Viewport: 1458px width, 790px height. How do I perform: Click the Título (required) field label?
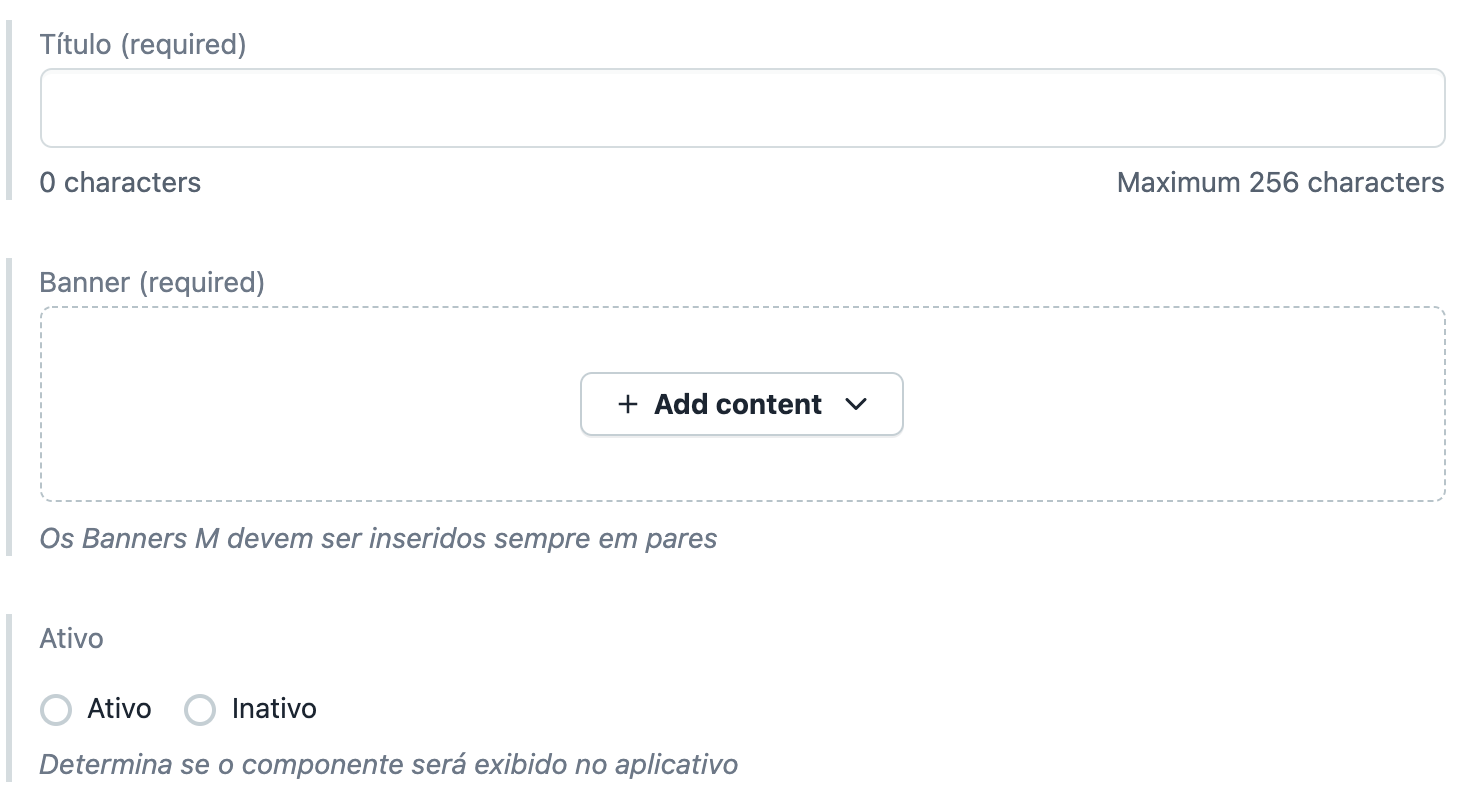pos(142,45)
